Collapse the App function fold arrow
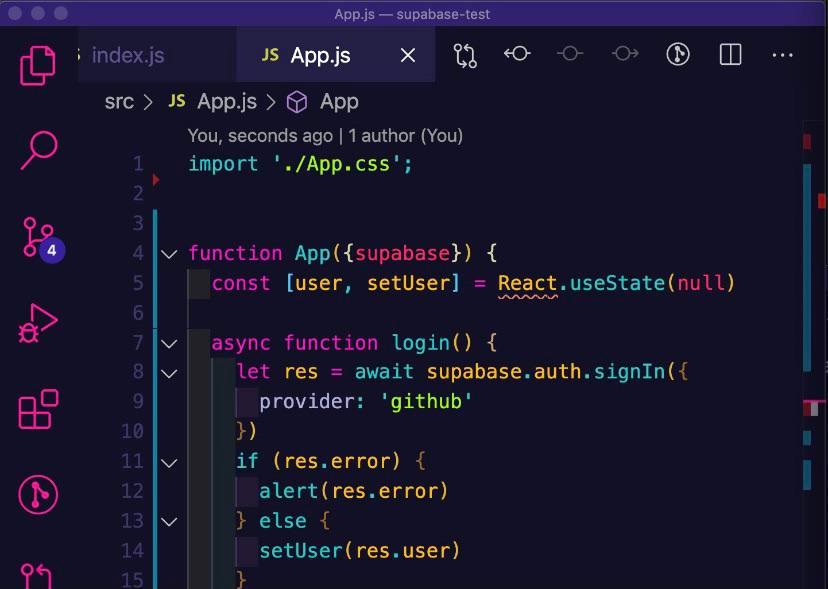 168,254
